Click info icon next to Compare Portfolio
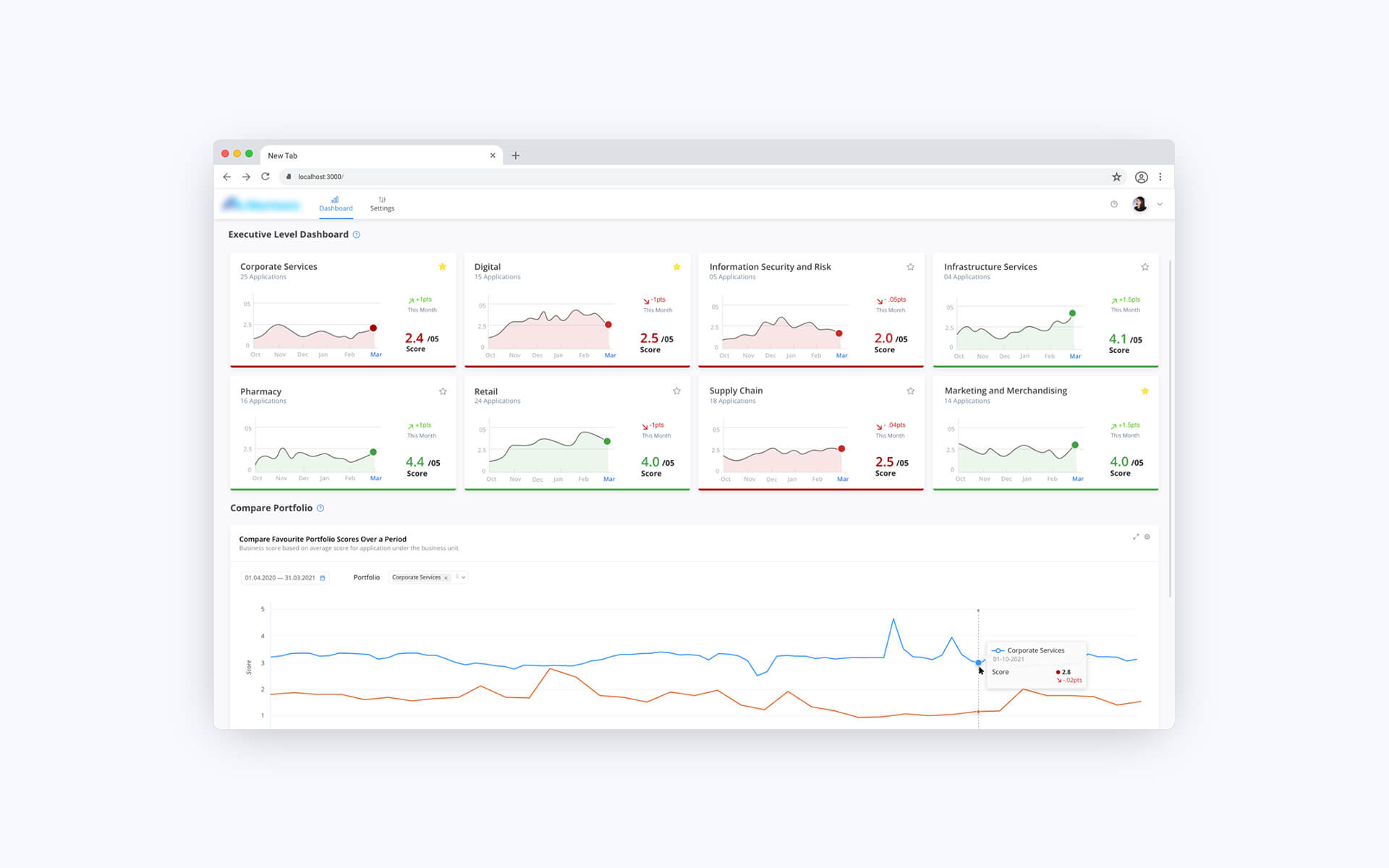The width and height of the screenshot is (1389, 868). (x=320, y=509)
